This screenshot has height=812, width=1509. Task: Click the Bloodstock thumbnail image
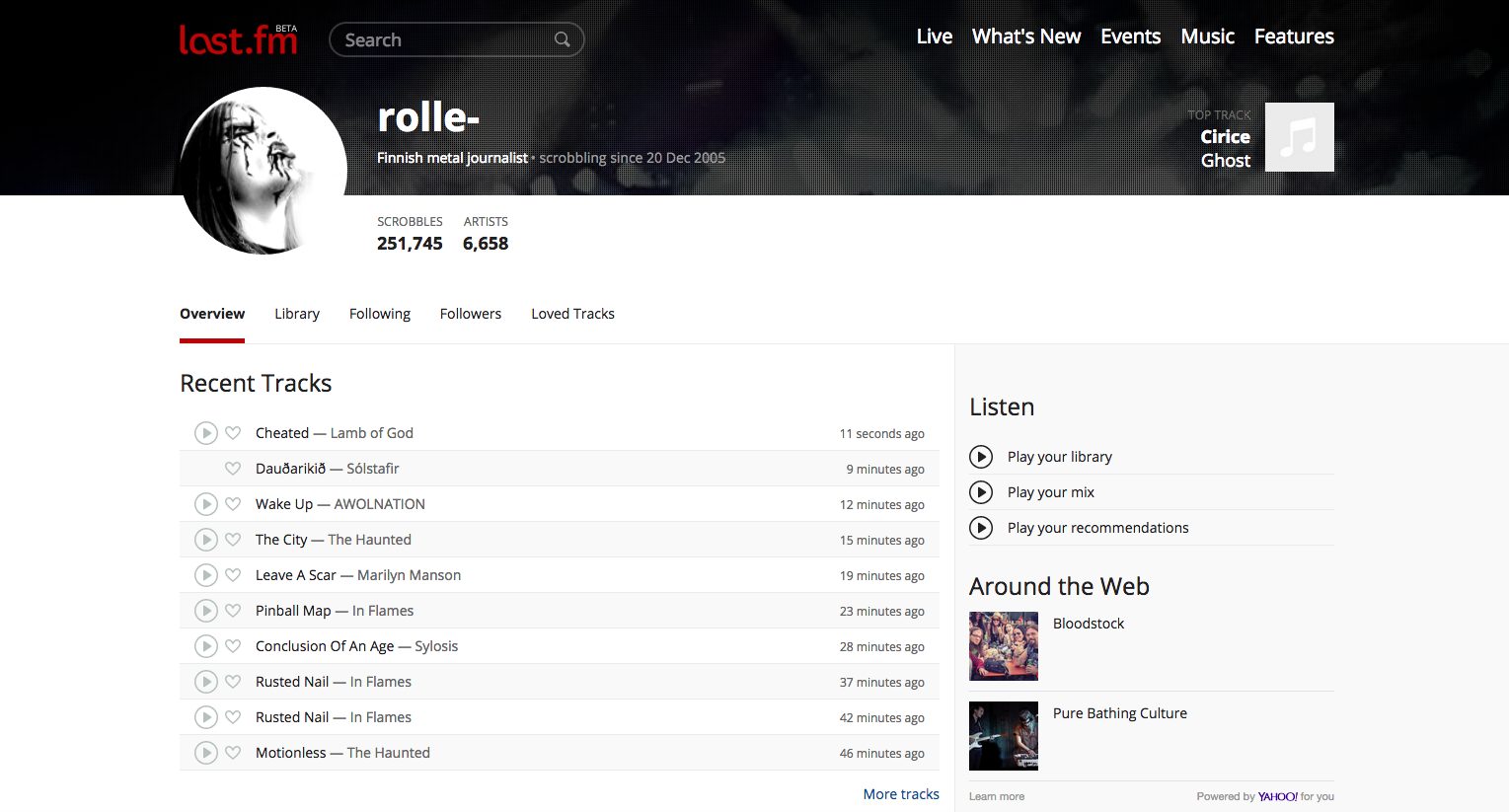coord(1004,646)
